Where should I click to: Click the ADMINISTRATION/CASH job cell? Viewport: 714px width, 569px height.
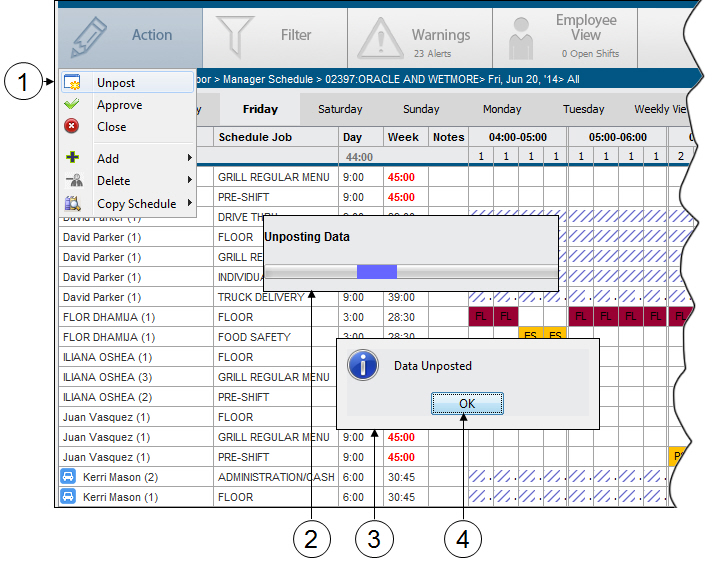276,477
